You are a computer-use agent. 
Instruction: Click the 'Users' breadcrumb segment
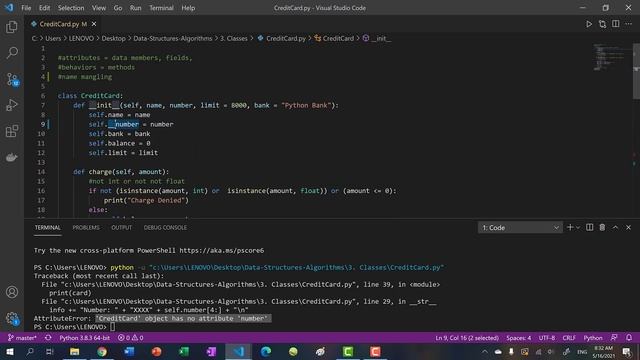click(53, 38)
